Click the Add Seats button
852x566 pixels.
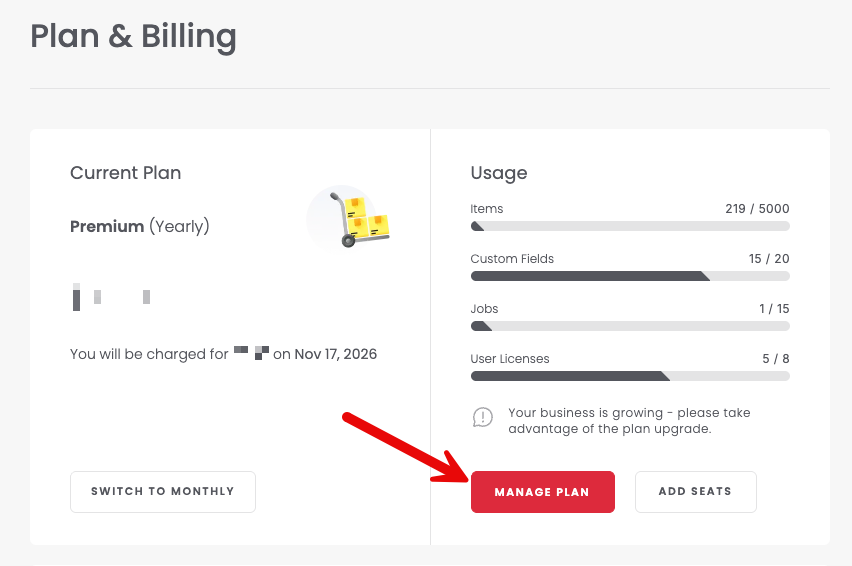pyautogui.click(x=696, y=492)
